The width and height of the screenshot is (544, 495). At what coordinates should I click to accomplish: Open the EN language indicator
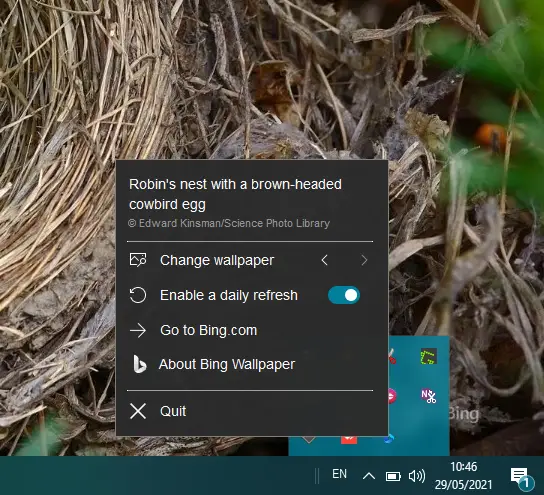339,474
